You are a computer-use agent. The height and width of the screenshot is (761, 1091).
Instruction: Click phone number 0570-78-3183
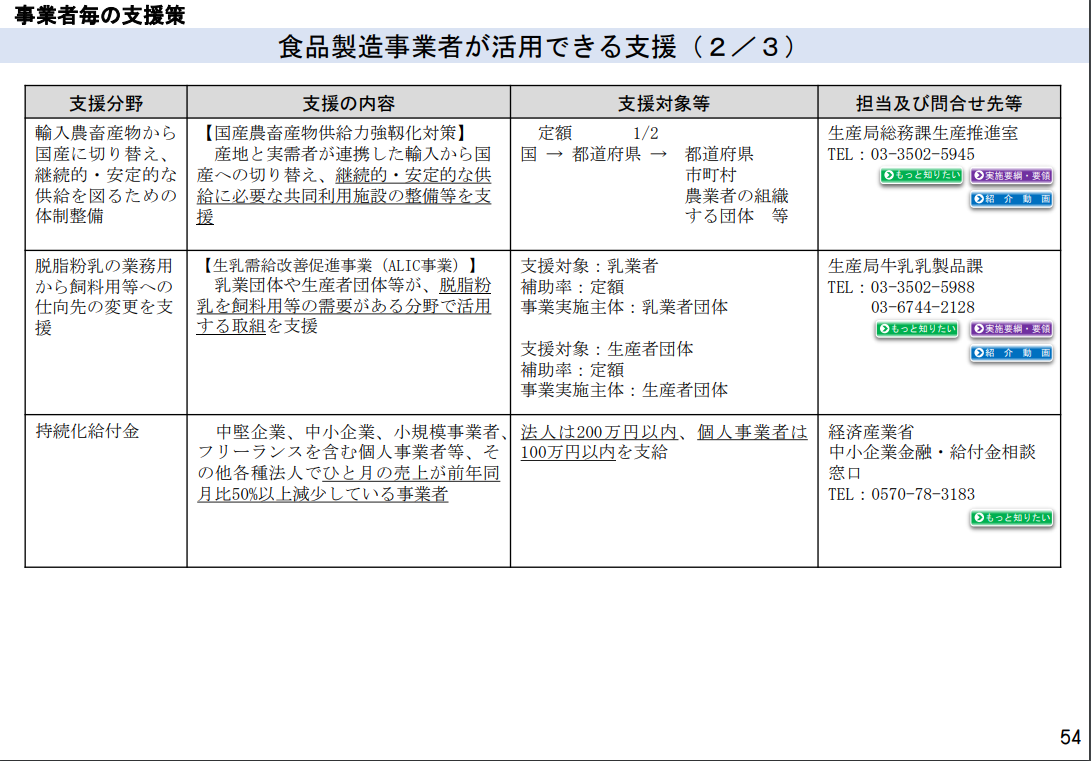pos(923,495)
